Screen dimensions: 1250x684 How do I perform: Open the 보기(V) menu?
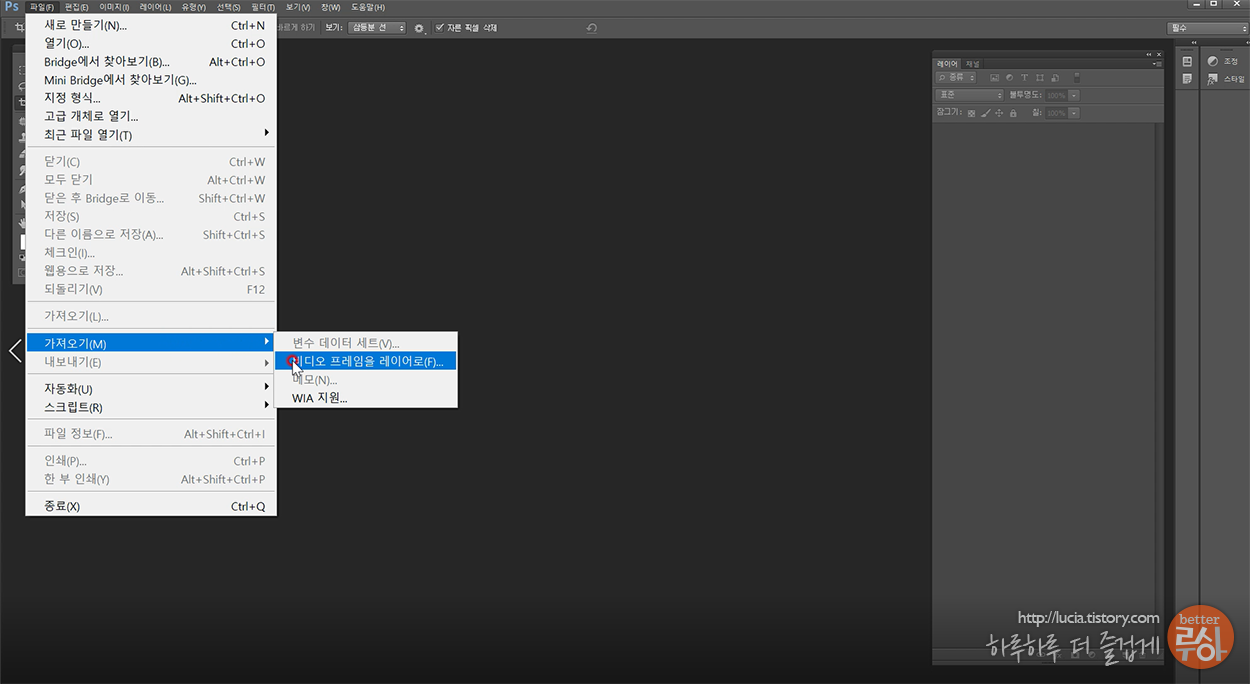coord(298,8)
